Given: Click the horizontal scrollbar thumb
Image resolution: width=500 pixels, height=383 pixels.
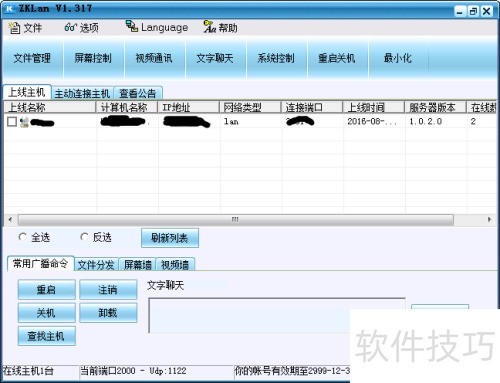Looking at the screenshot, I should 236,220.
